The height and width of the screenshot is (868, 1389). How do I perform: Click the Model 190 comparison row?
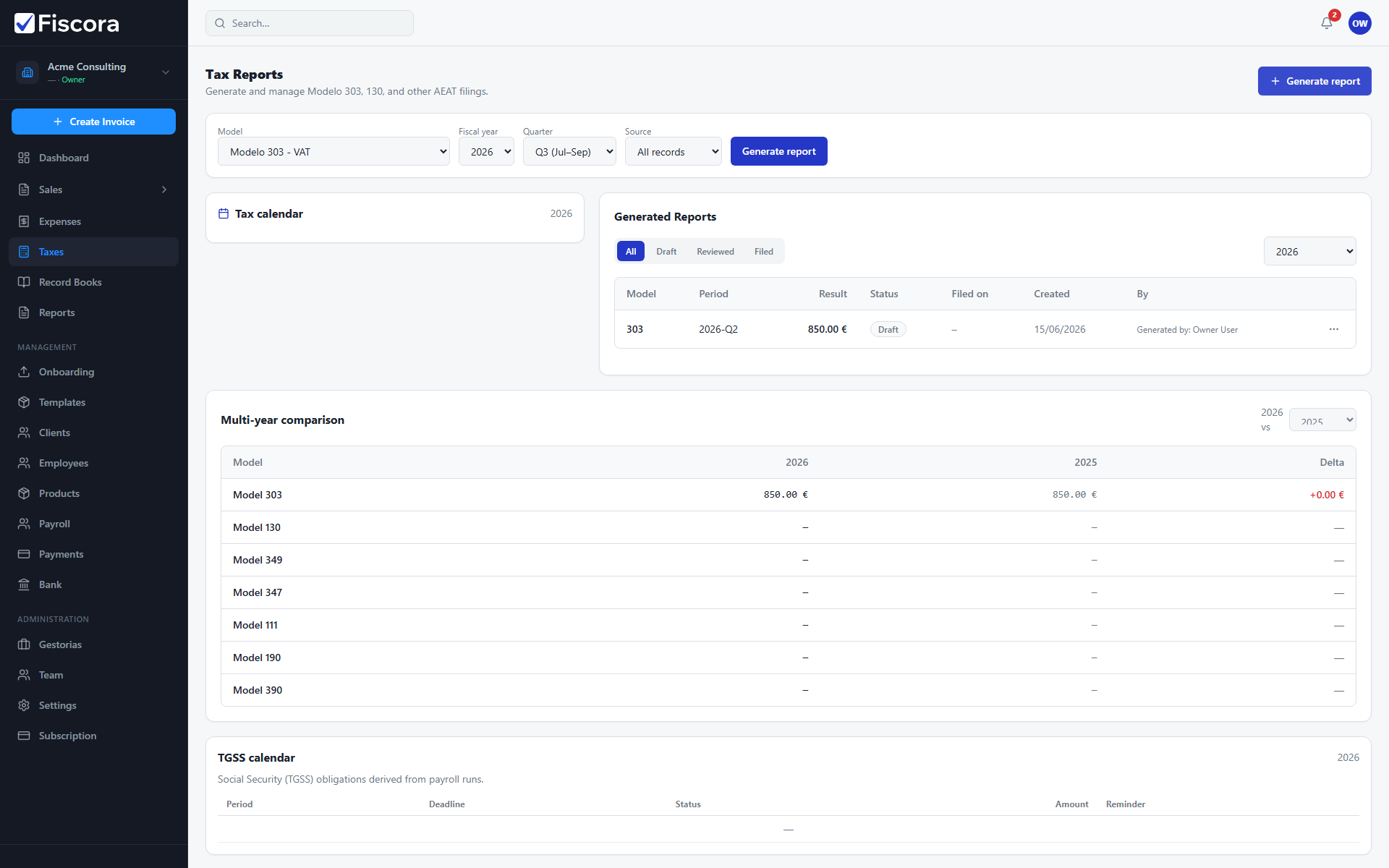[x=789, y=658]
